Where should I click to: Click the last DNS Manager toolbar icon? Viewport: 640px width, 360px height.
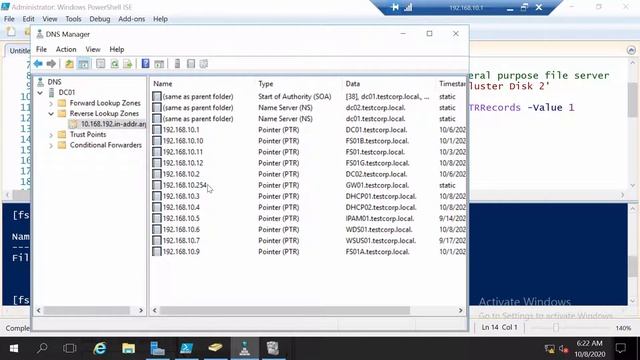pos(204,64)
